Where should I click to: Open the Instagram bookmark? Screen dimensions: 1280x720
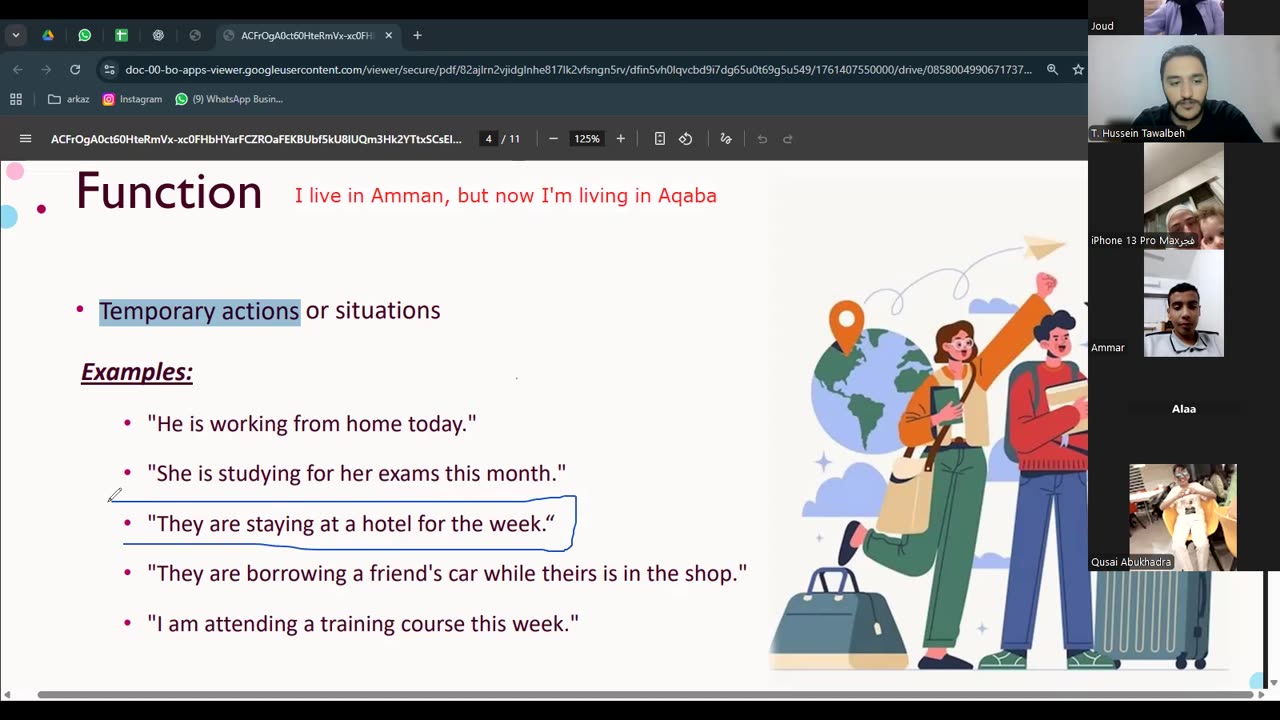click(132, 99)
